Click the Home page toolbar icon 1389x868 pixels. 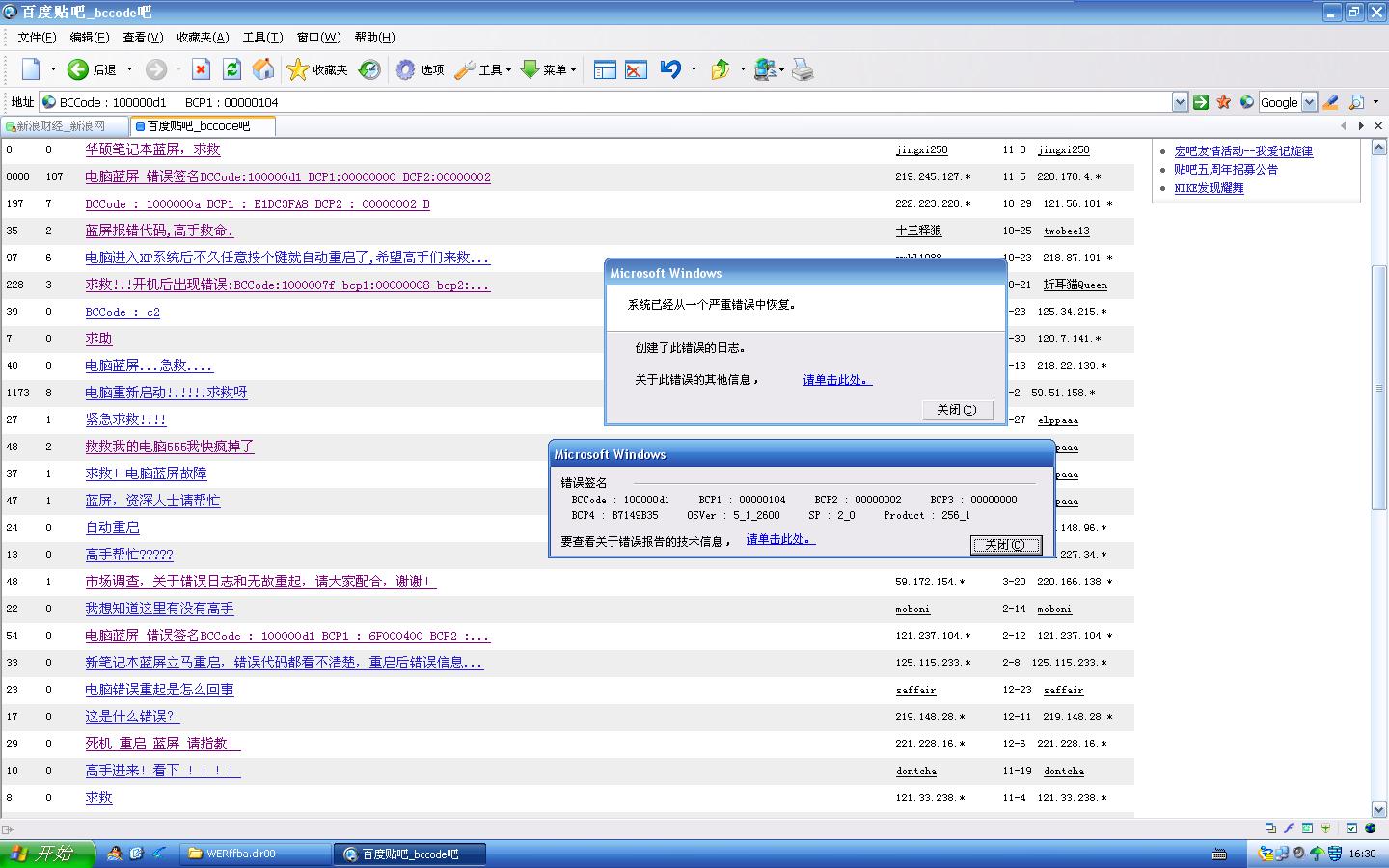click(x=262, y=69)
